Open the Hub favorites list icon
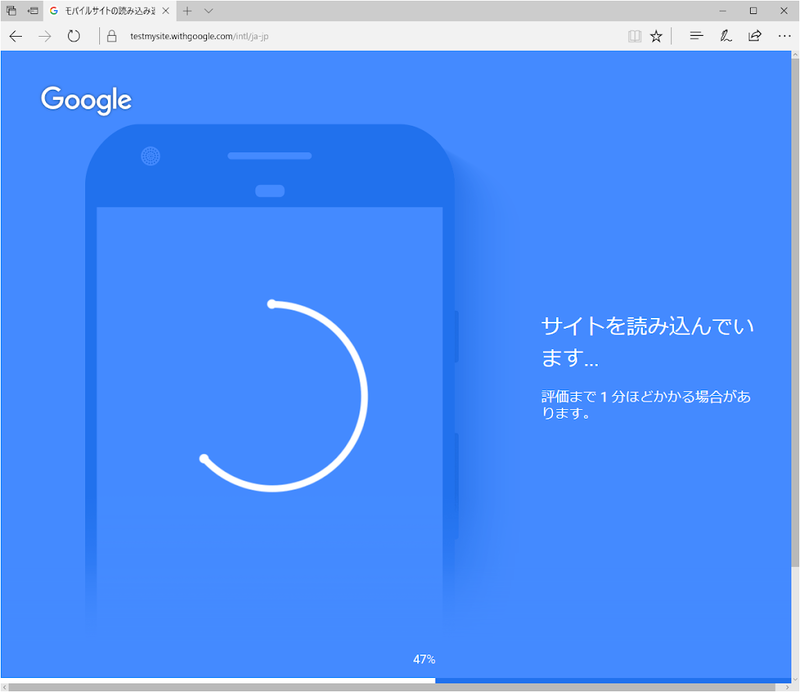 click(696, 36)
